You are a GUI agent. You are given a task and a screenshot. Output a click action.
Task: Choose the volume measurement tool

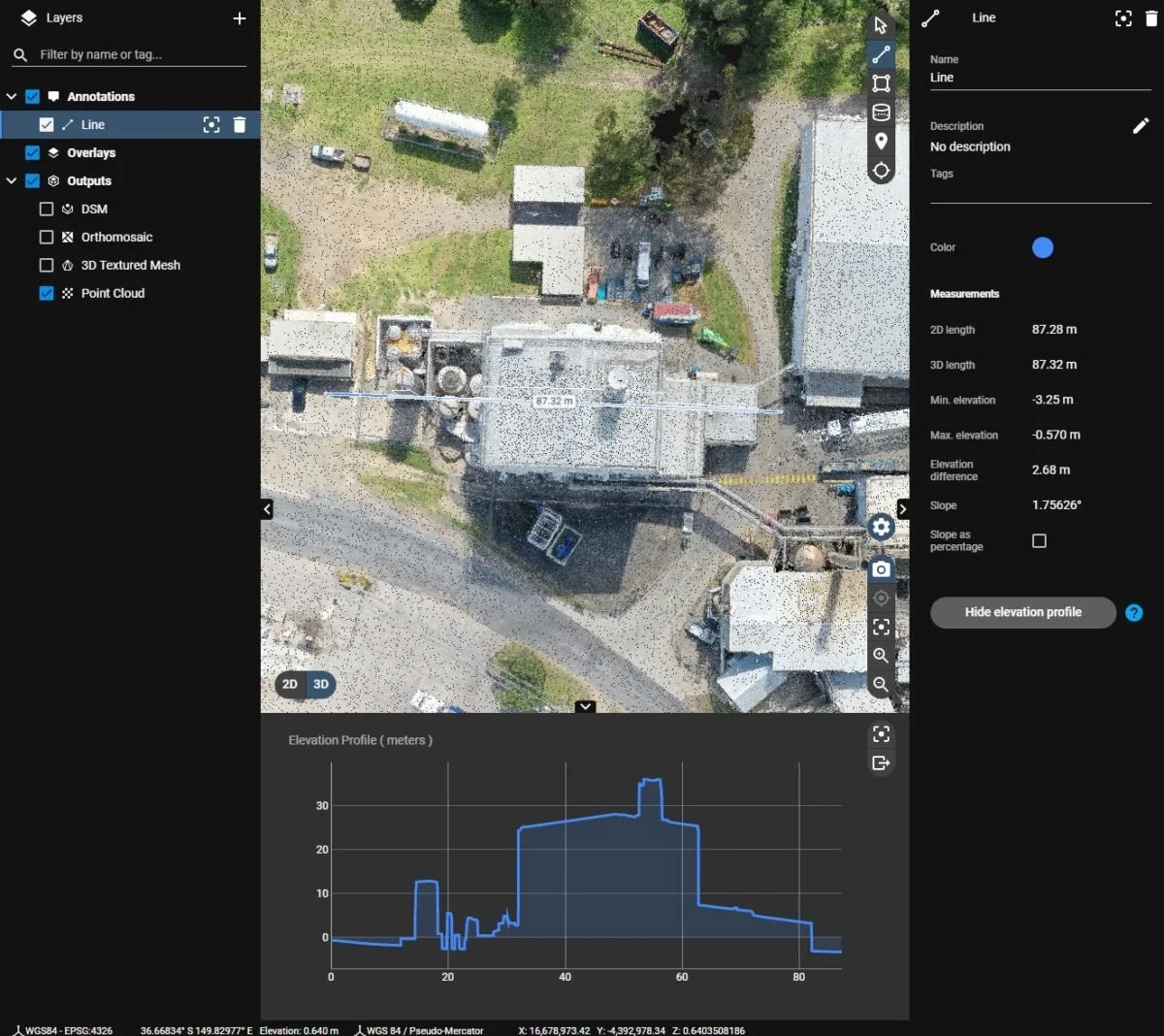[881, 113]
